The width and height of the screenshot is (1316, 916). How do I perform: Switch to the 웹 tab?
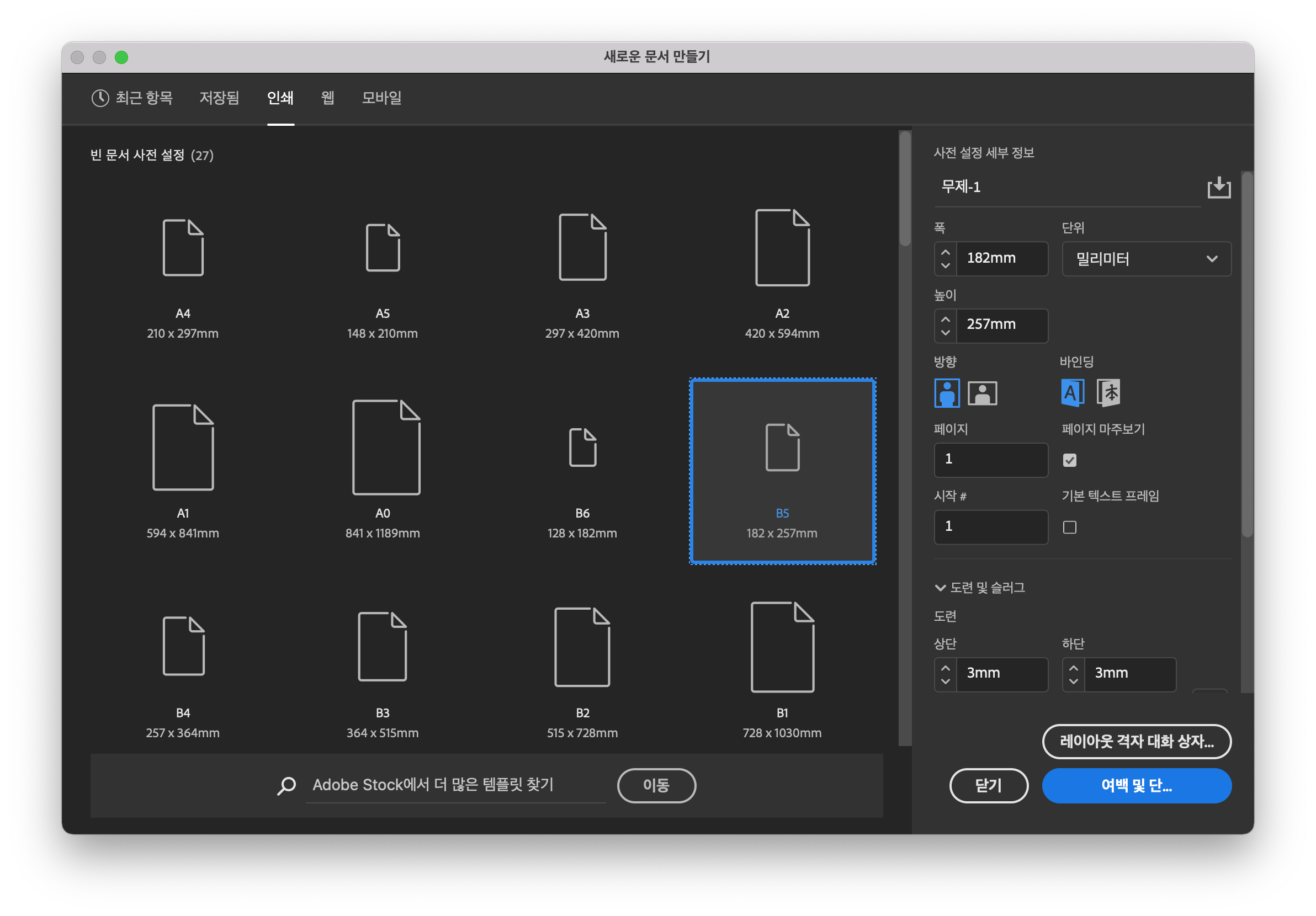coord(327,98)
